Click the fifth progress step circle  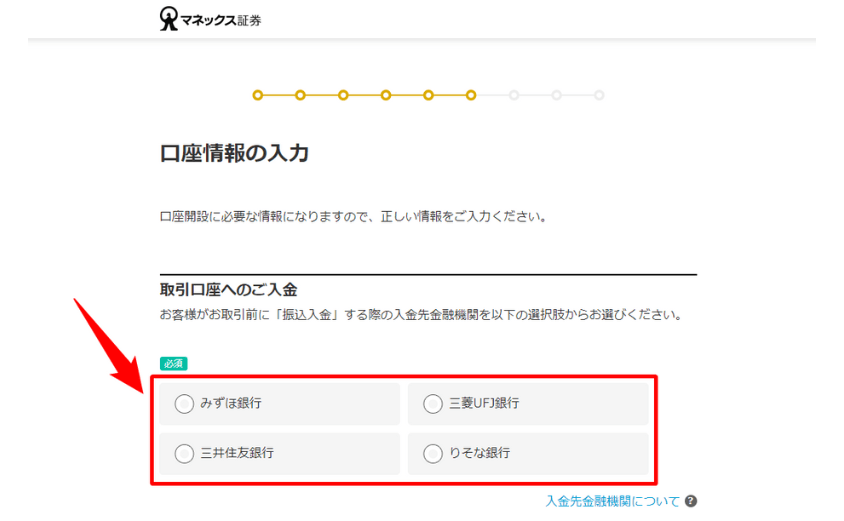coord(428,95)
